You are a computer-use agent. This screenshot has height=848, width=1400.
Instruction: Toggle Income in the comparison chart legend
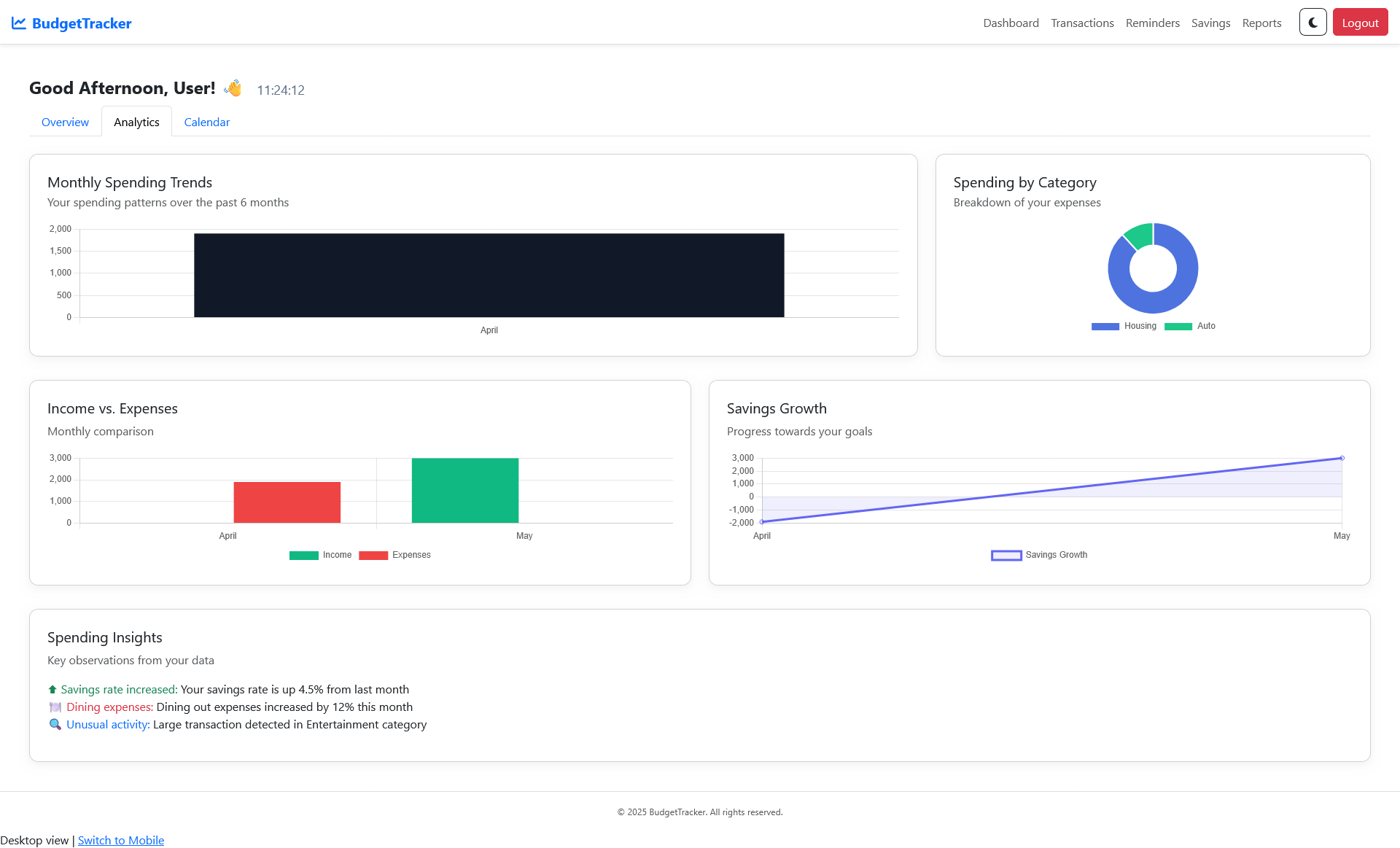(x=321, y=555)
